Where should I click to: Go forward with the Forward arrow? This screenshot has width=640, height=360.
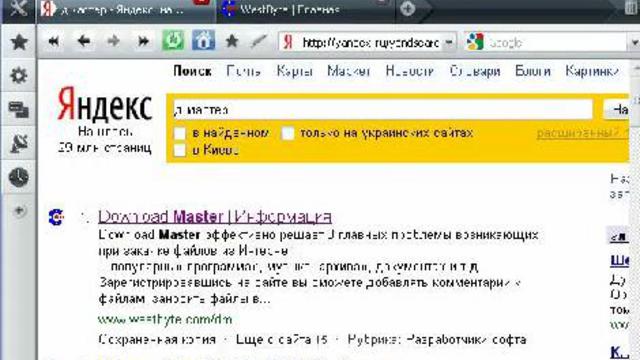pyautogui.click(x=113, y=41)
